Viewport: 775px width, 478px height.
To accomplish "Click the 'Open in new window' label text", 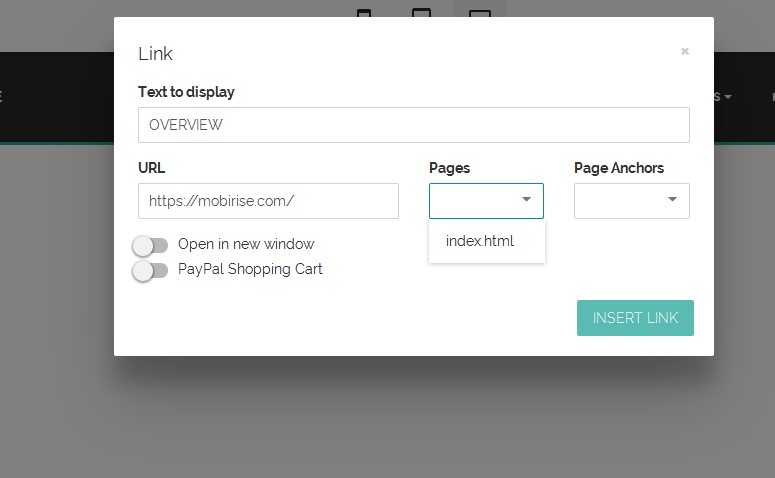I will pyautogui.click(x=246, y=244).
